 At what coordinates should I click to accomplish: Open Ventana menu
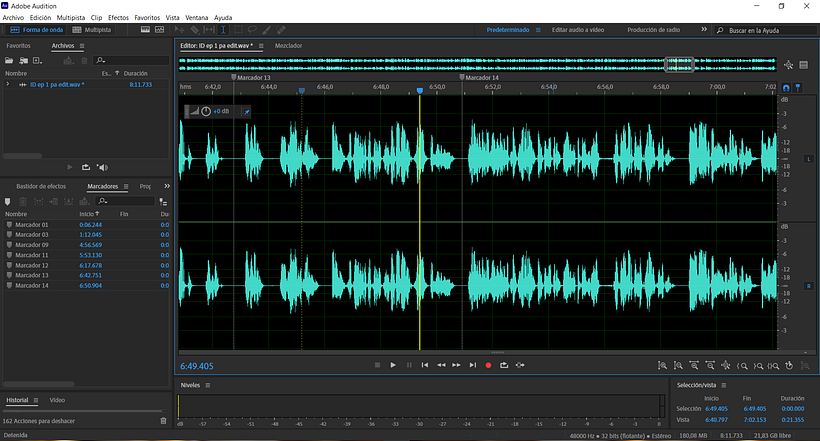click(x=196, y=17)
